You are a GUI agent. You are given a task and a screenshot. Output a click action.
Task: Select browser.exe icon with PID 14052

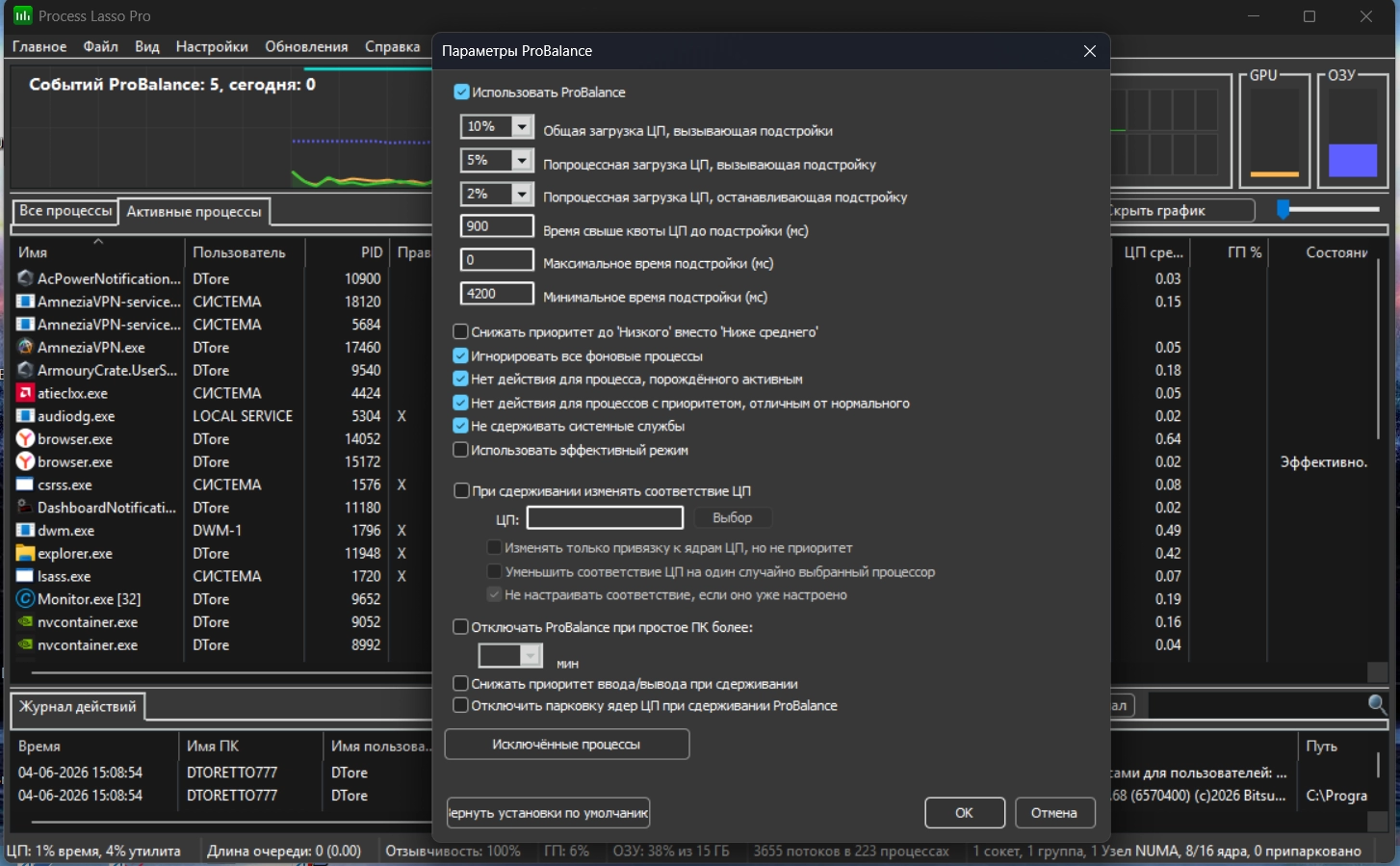26,438
